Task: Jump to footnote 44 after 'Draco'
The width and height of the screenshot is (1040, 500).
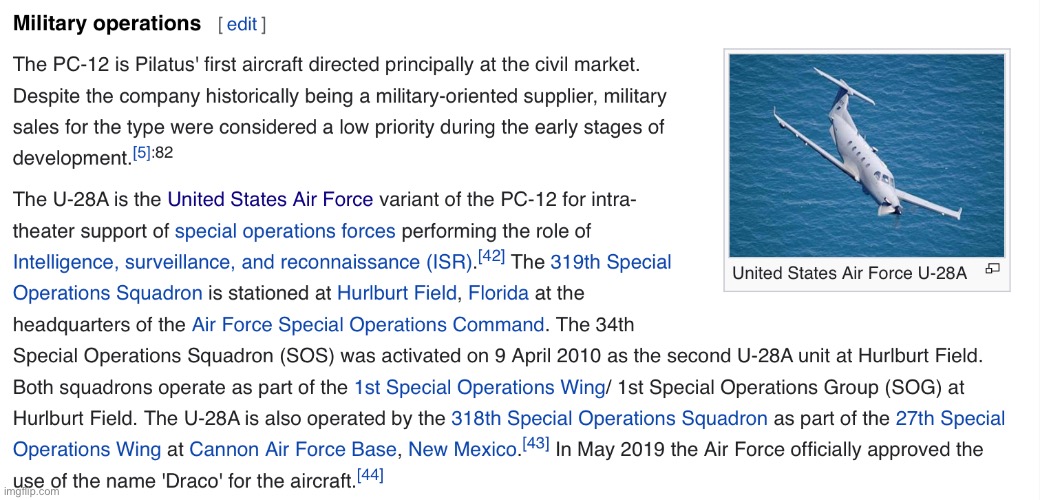Action: 370,475
